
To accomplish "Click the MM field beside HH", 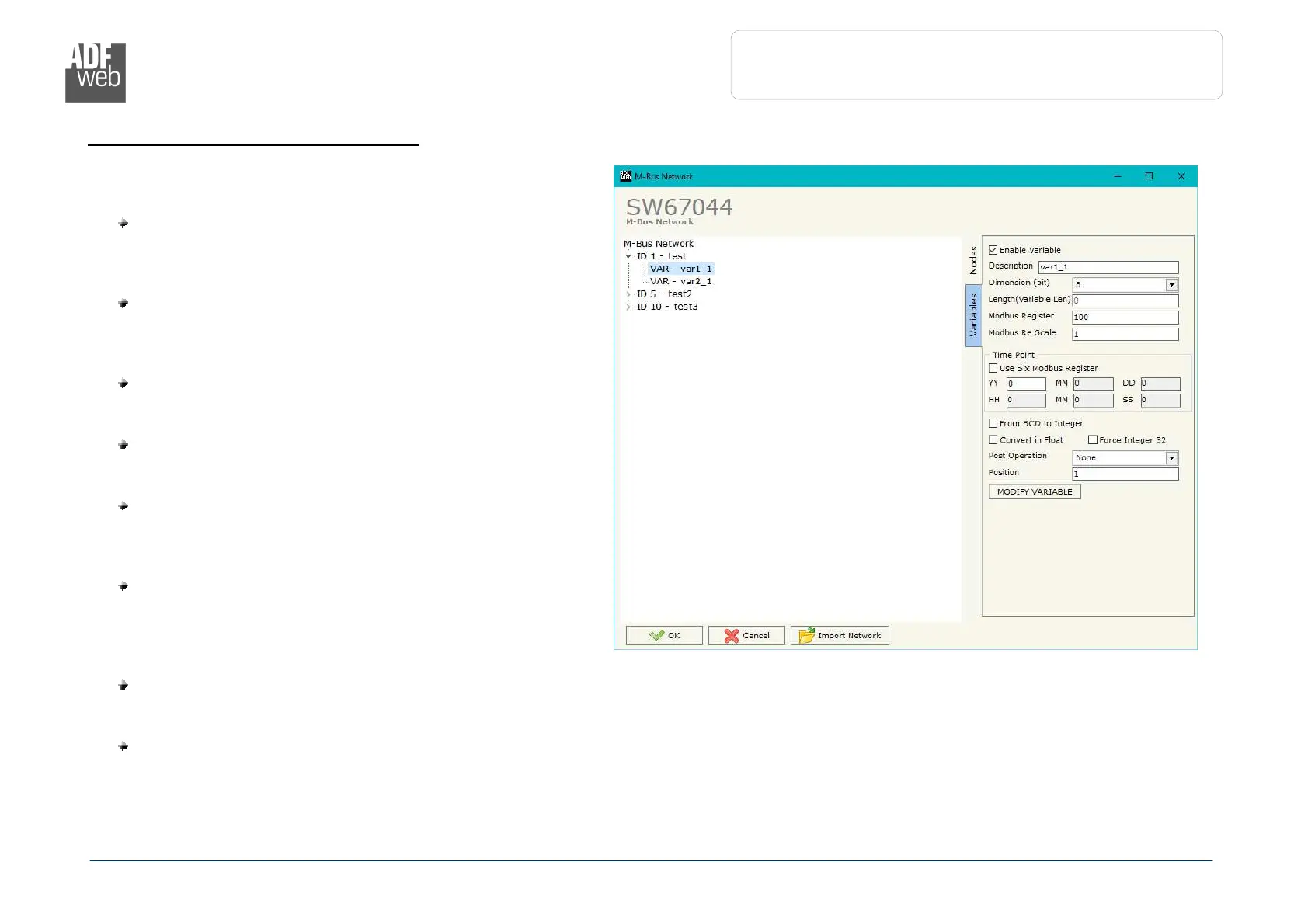I will point(1094,400).
